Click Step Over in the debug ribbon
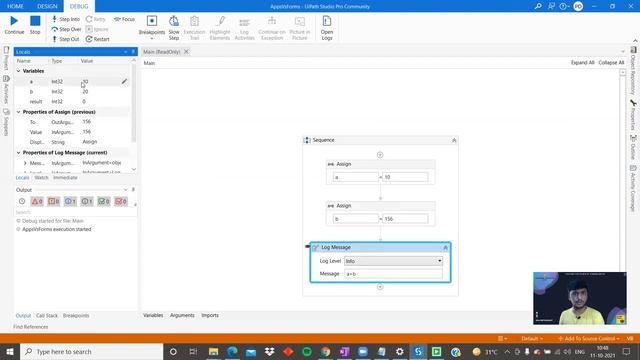 click(66, 29)
